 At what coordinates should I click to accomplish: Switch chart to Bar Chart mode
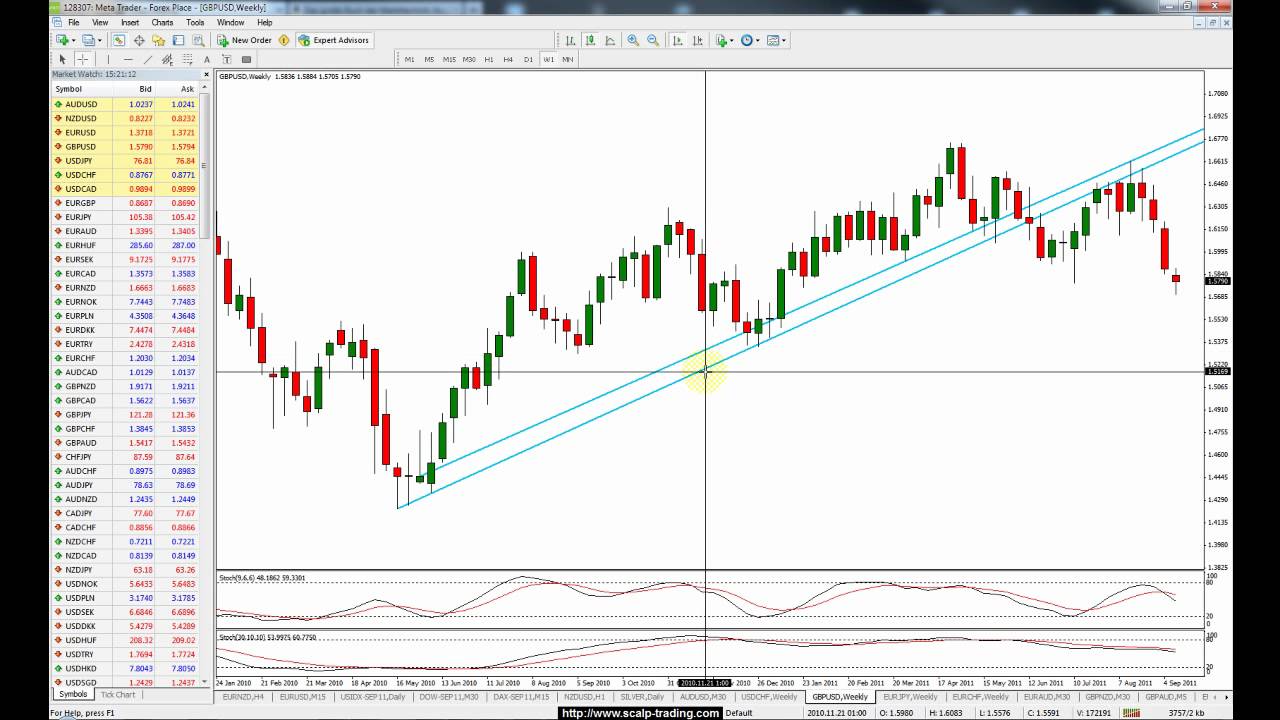[570, 40]
